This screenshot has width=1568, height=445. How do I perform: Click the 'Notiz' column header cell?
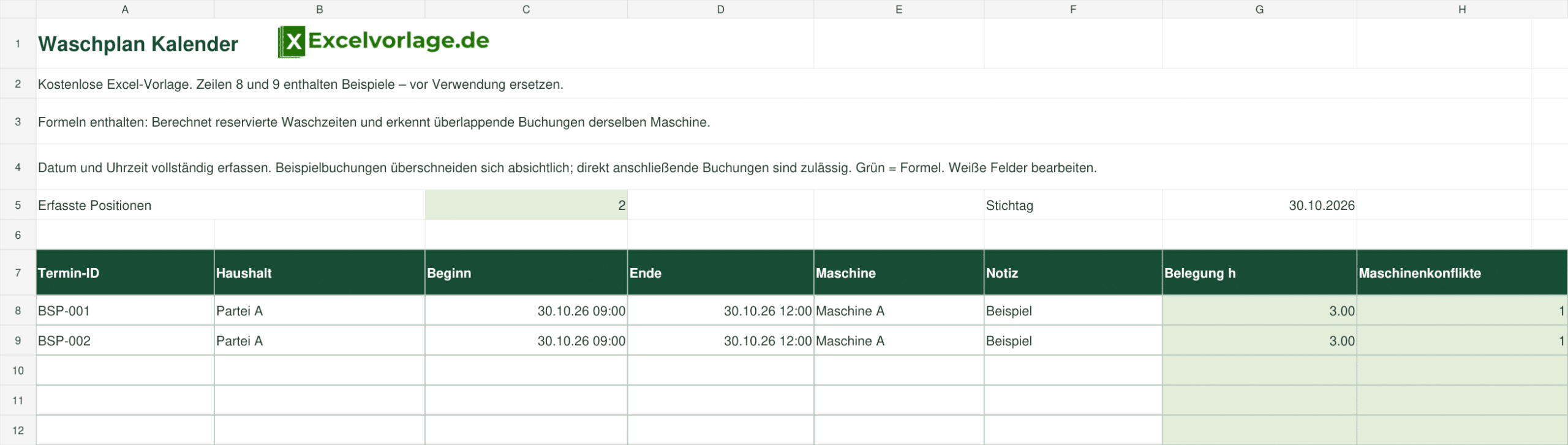pos(1073,272)
